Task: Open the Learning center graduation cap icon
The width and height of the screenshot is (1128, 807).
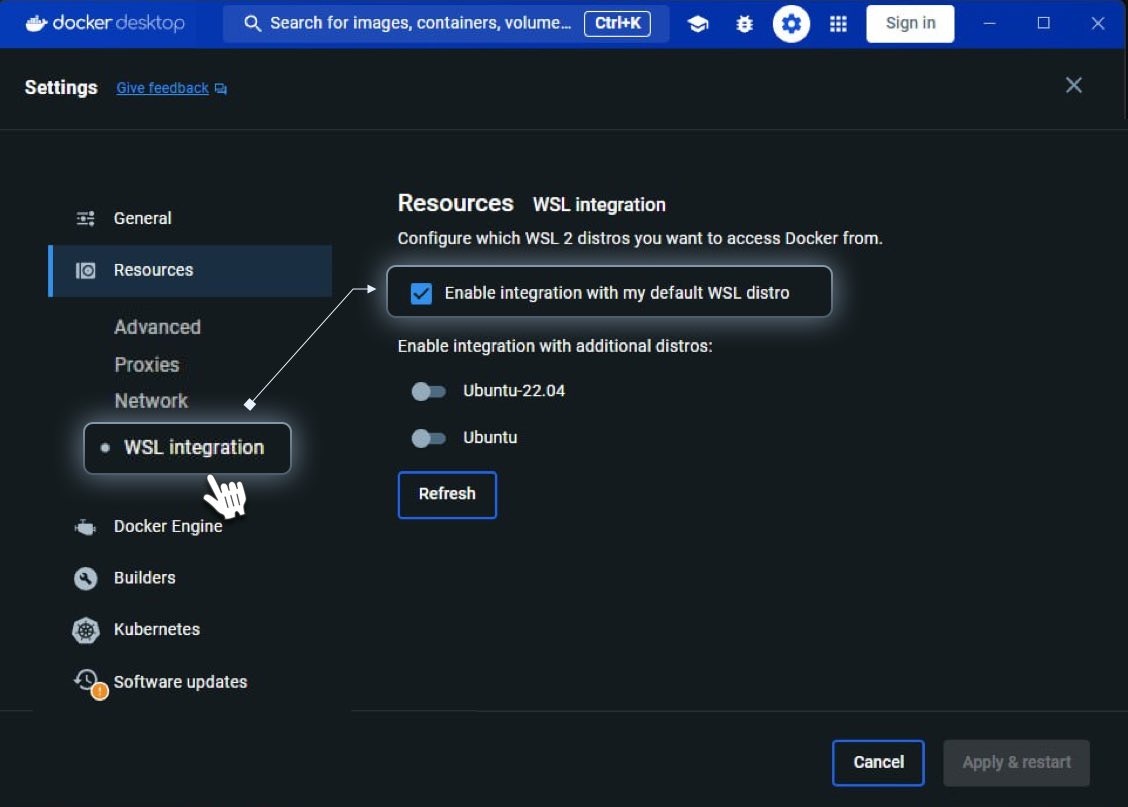Action: click(697, 24)
